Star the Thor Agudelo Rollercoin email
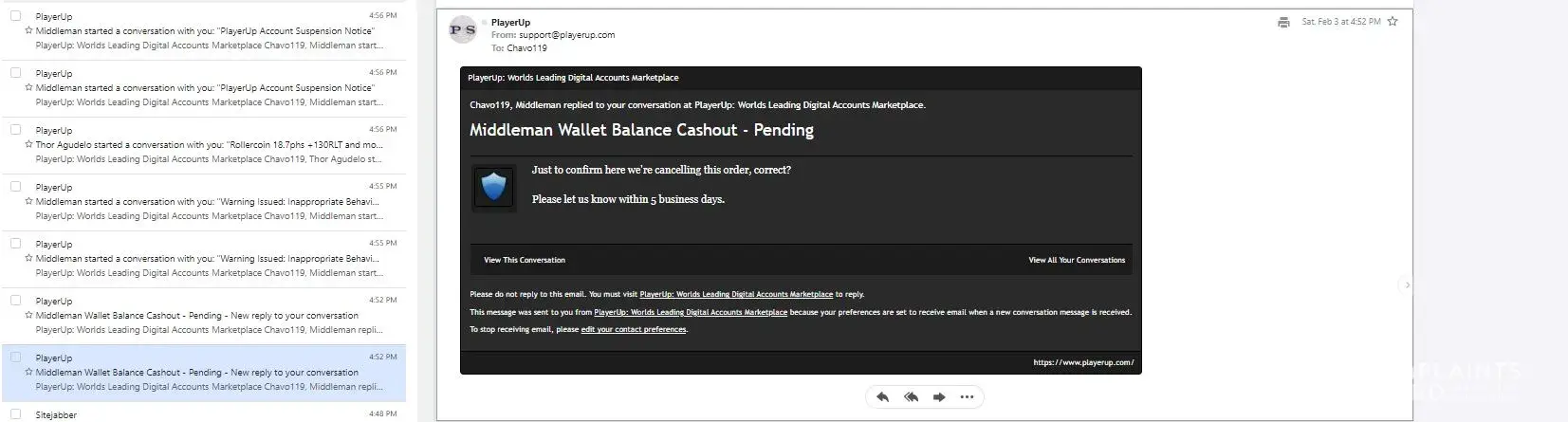The width and height of the screenshot is (1568, 422). click(x=28, y=144)
